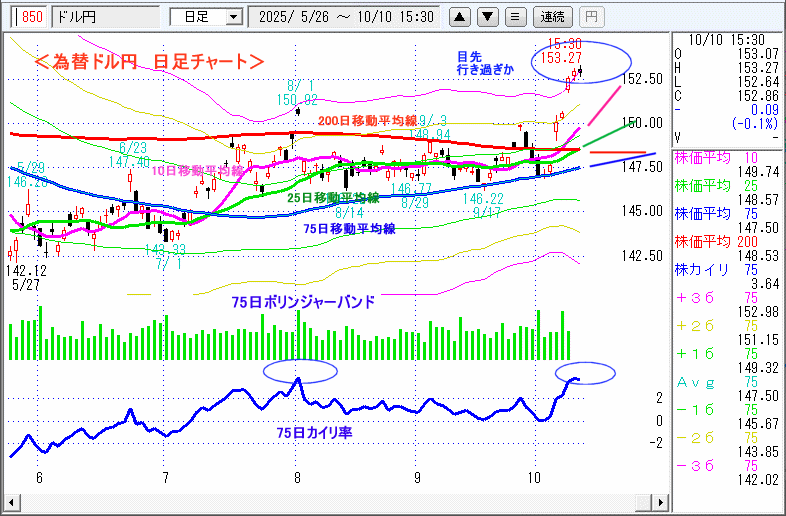786x516 pixels.
Task: Open the three-line menu button
Action: 514,17
